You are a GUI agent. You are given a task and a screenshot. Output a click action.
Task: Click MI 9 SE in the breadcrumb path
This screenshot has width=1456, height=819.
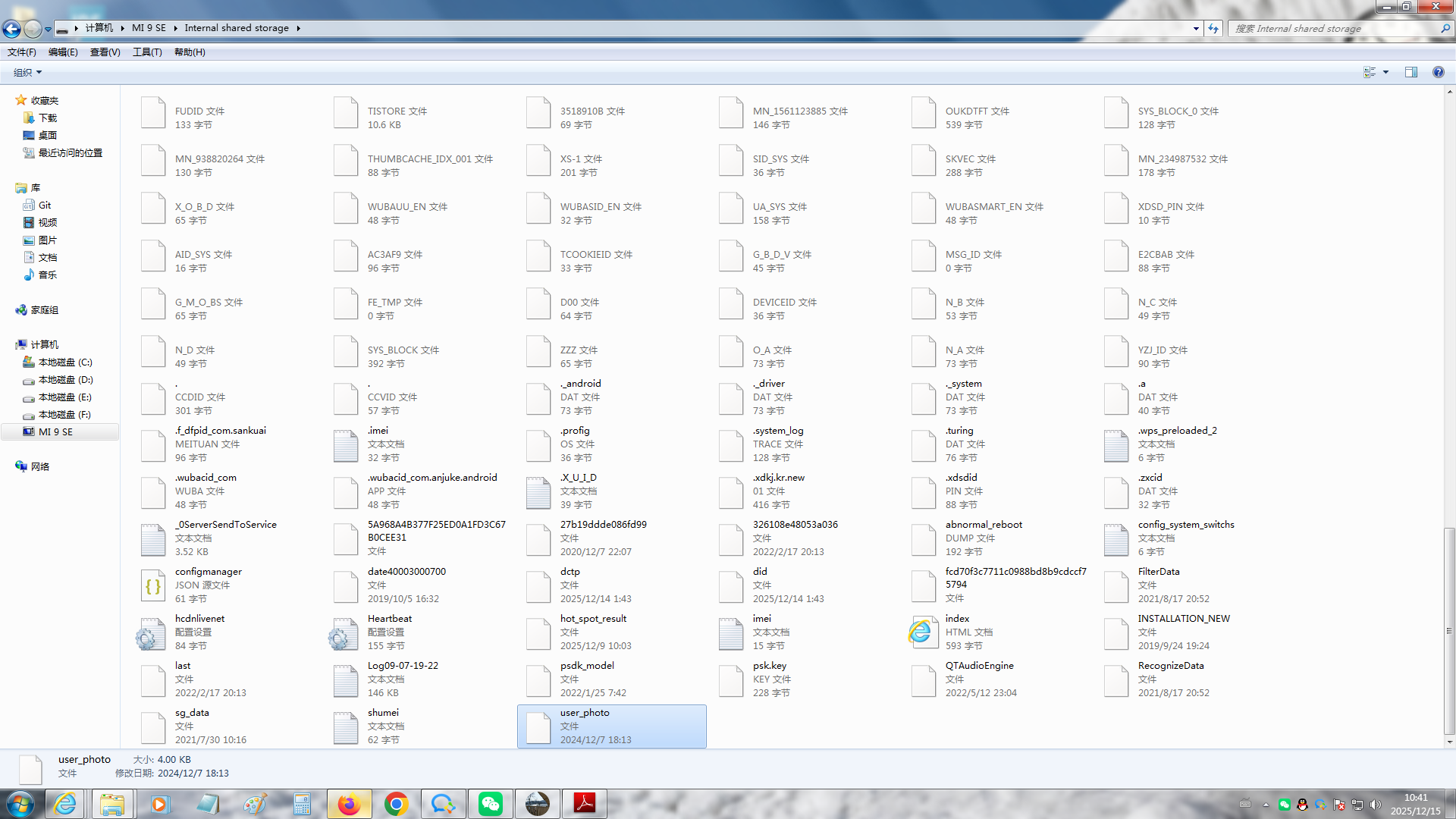(149, 28)
